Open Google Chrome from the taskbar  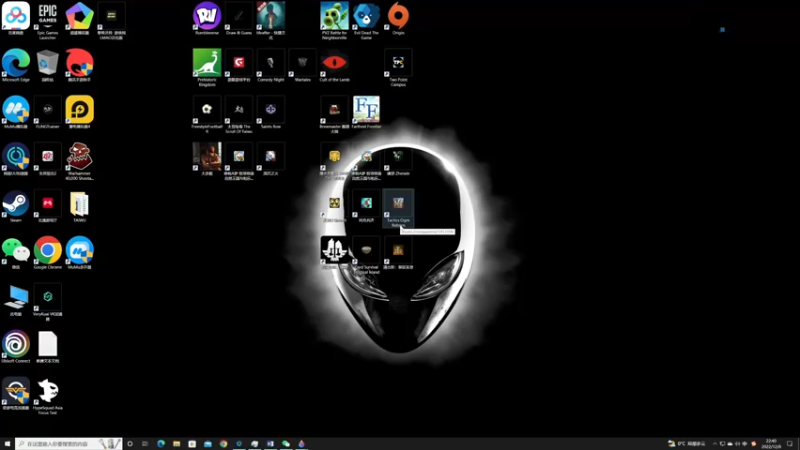[223, 444]
